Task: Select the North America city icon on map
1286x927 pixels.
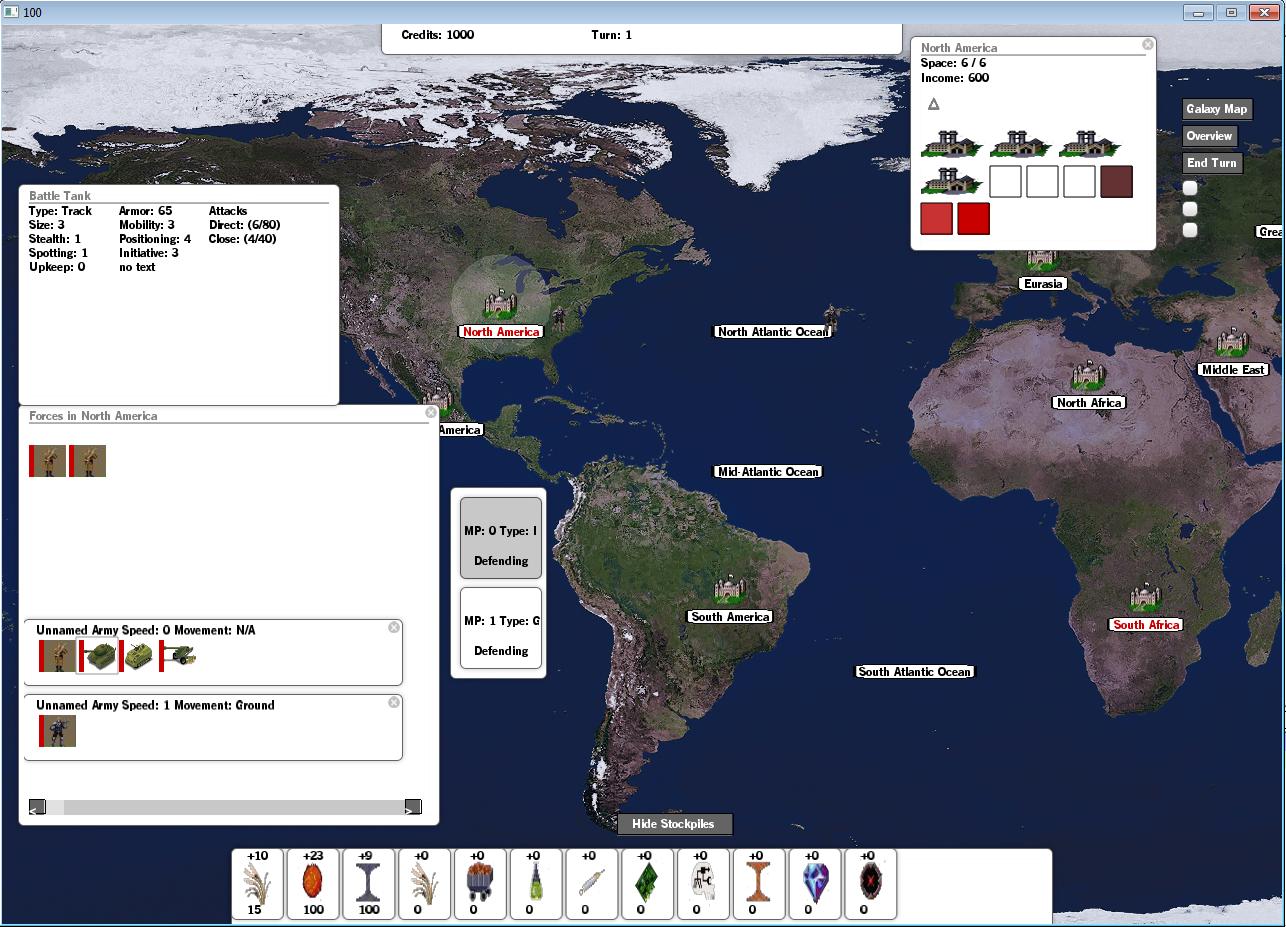Action: [x=500, y=303]
